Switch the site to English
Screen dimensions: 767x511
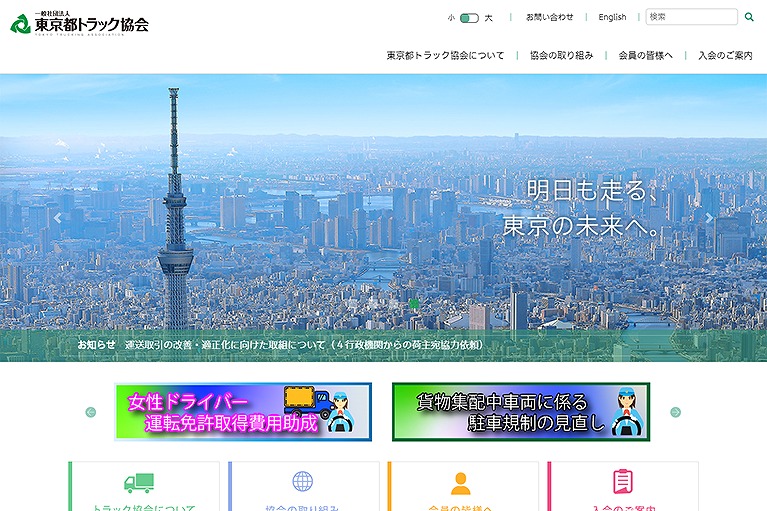612,17
